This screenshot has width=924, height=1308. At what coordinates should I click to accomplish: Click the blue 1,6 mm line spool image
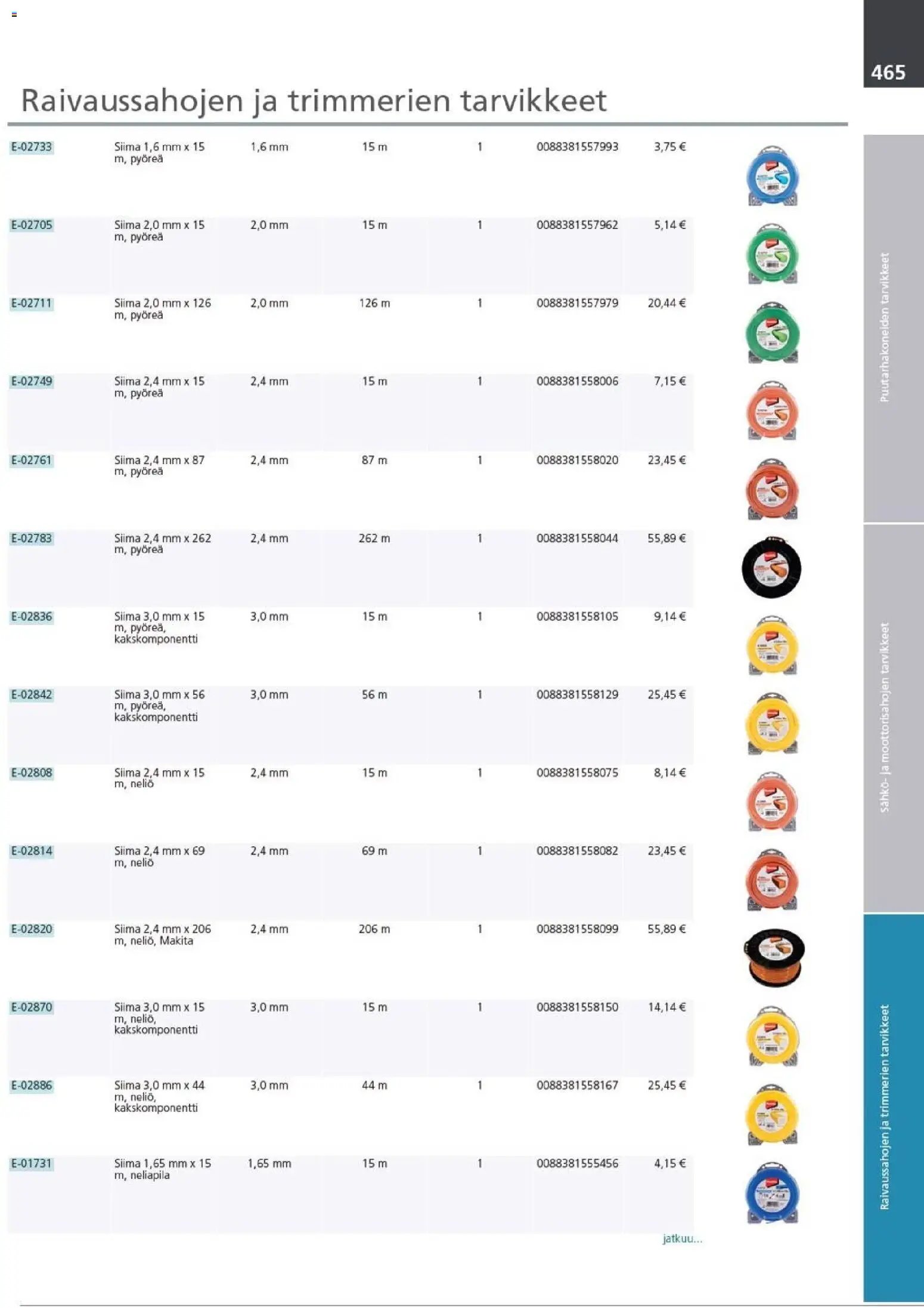tap(772, 177)
